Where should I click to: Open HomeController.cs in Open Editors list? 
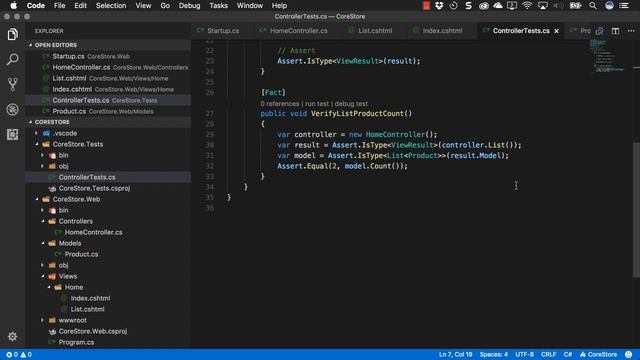pos(108,67)
